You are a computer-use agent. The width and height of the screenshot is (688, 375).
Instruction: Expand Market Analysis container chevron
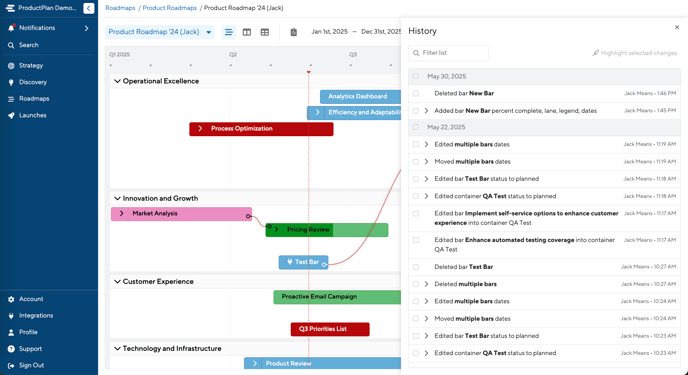pos(122,214)
